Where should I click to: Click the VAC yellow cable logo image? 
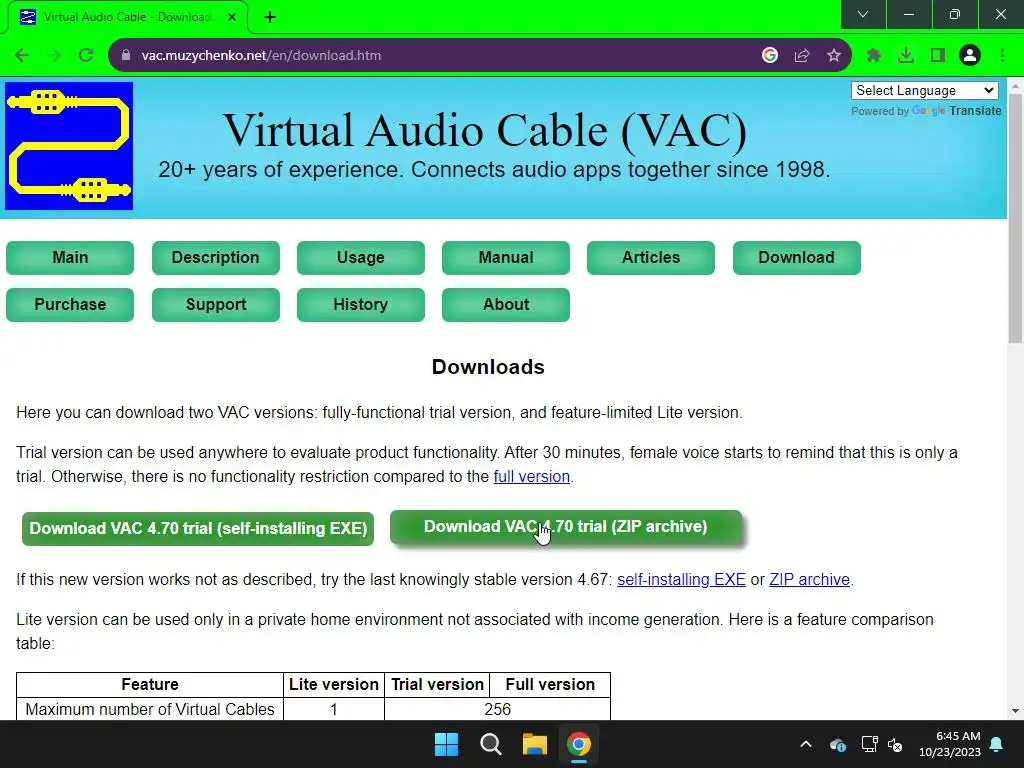coord(69,146)
